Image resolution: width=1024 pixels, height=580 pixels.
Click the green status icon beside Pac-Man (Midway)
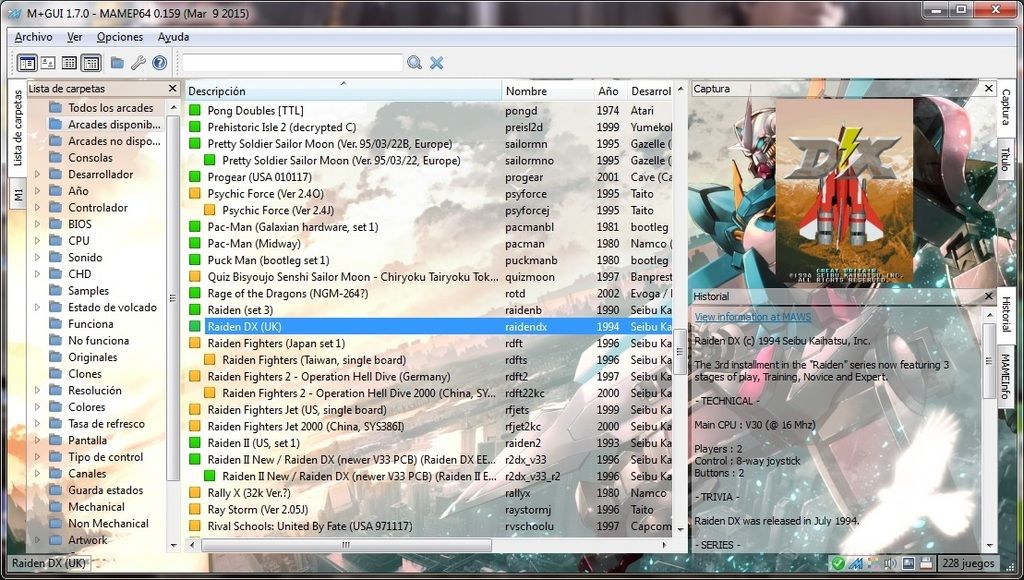(195, 244)
